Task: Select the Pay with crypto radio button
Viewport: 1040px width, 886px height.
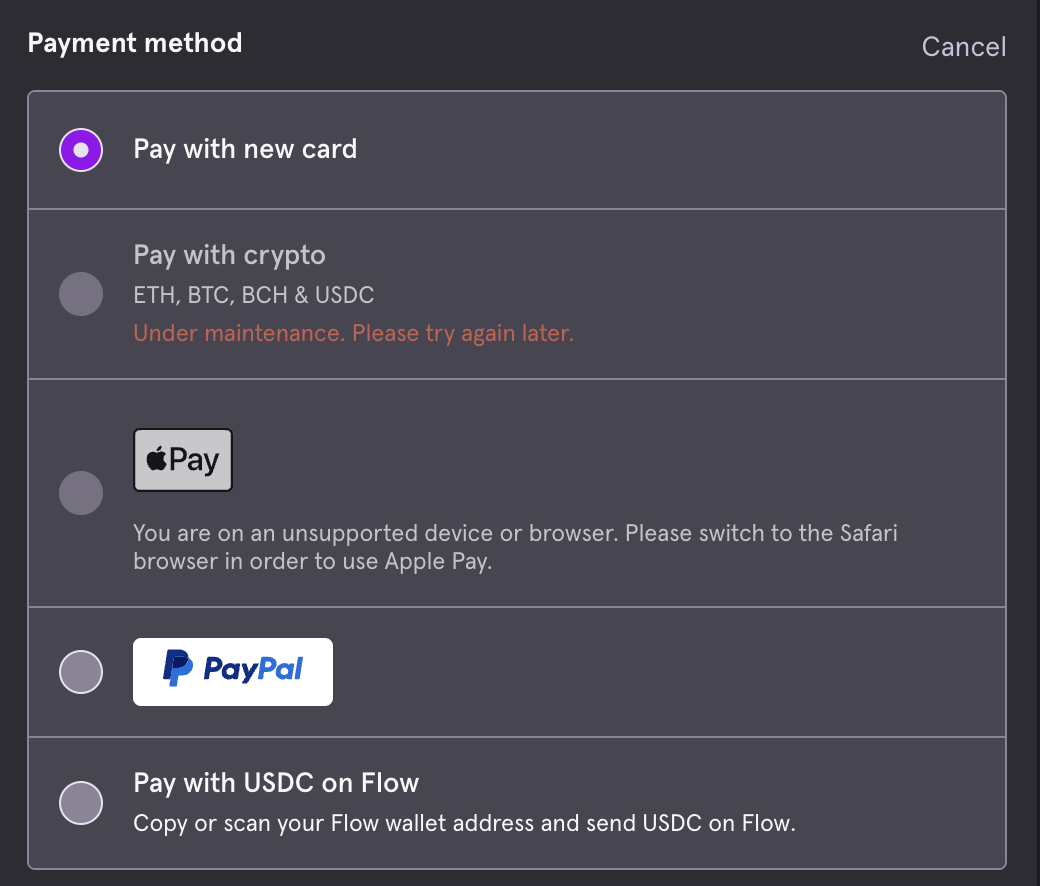Action: click(x=81, y=294)
